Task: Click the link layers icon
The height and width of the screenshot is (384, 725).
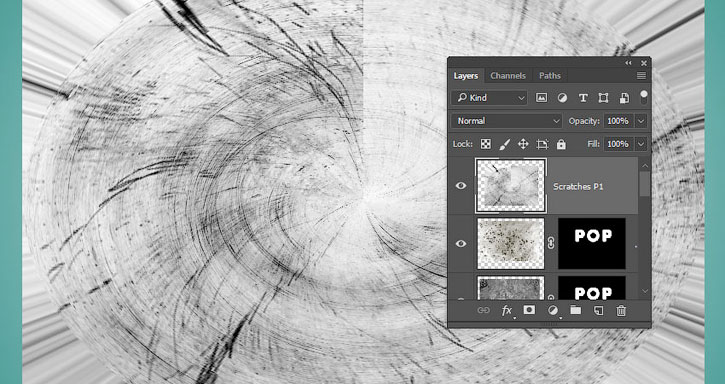Action: pos(483,310)
